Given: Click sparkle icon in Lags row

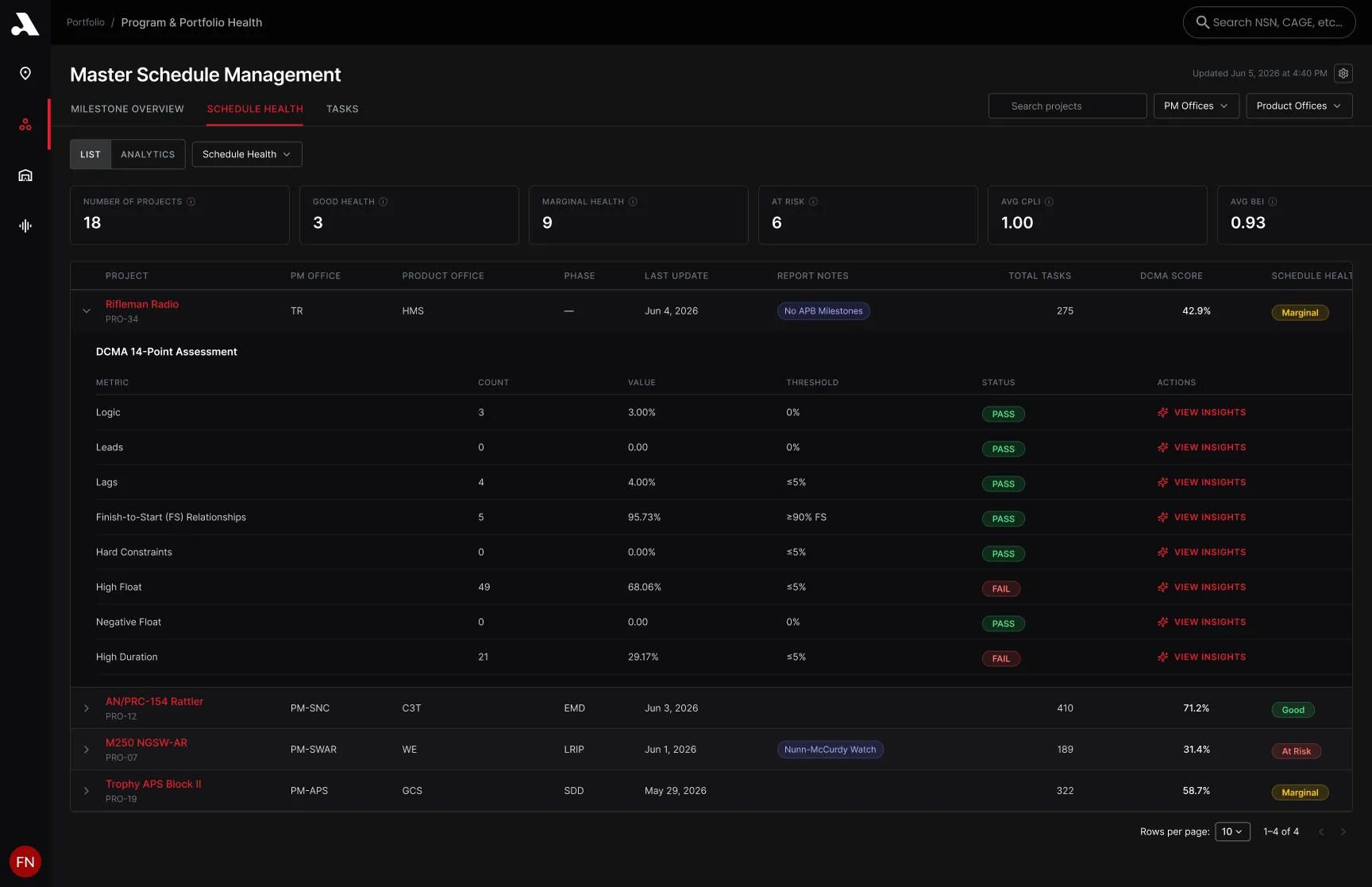Looking at the screenshot, I should (x=1163, y=482).
